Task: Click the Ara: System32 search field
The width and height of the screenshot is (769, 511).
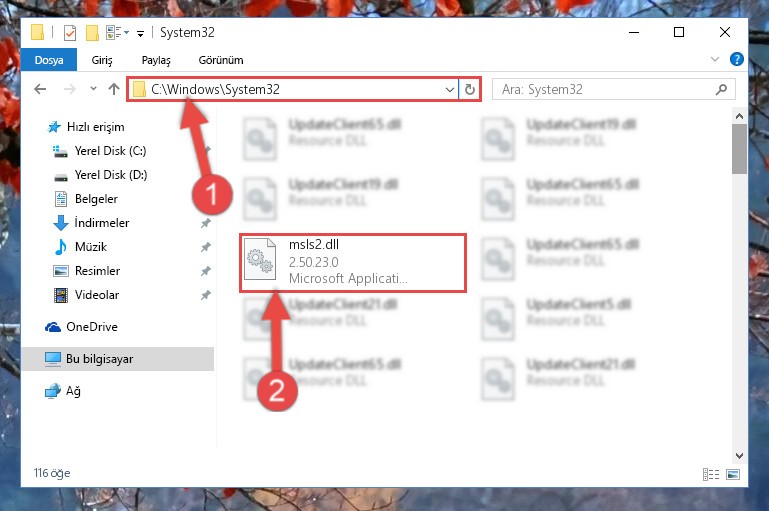Action: coord(604,89)
